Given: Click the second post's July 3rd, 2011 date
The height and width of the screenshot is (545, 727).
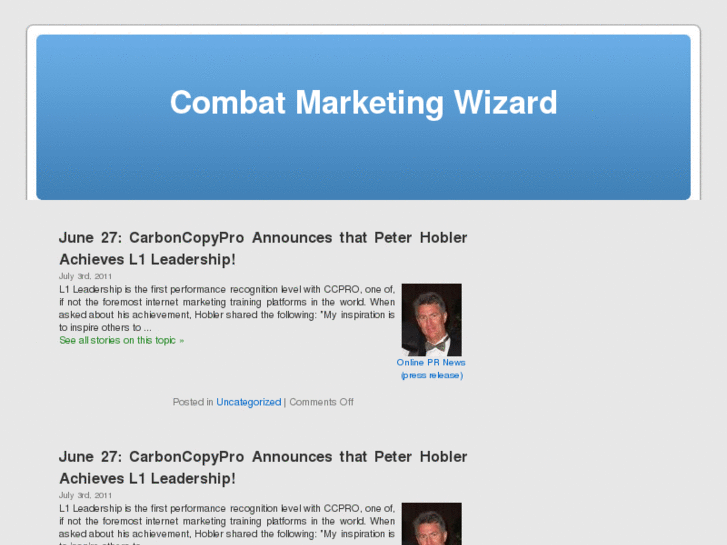Looking at the screenshot, I should click(x=85, y=495).
